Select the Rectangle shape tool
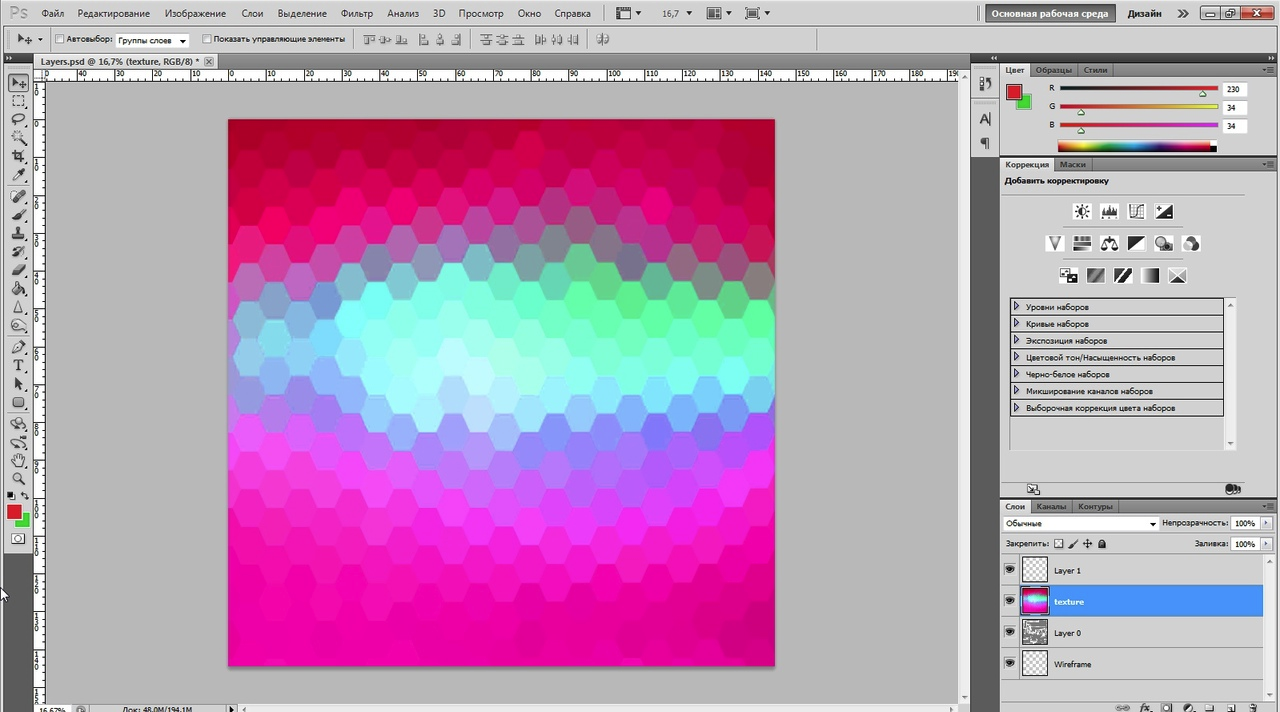This screenshot has width=1280, height=712. tap(18, 403)
